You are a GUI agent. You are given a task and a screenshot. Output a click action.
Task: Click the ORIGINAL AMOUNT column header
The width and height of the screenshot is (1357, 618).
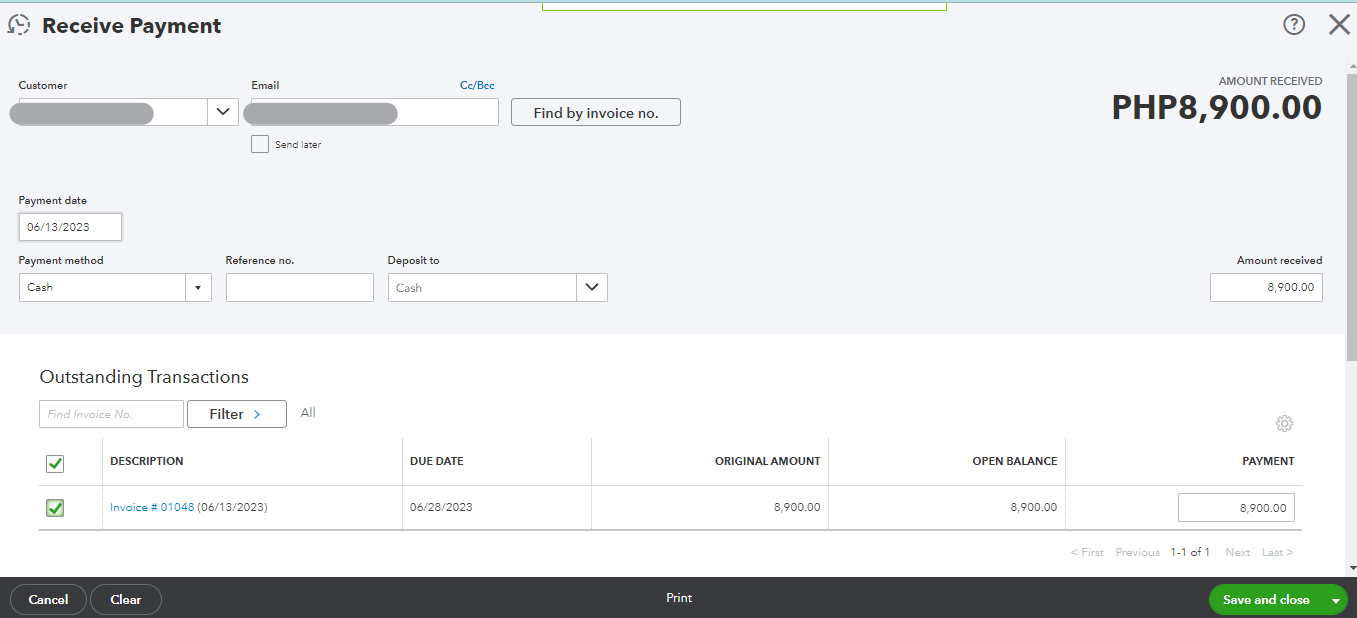coord(768,461)
